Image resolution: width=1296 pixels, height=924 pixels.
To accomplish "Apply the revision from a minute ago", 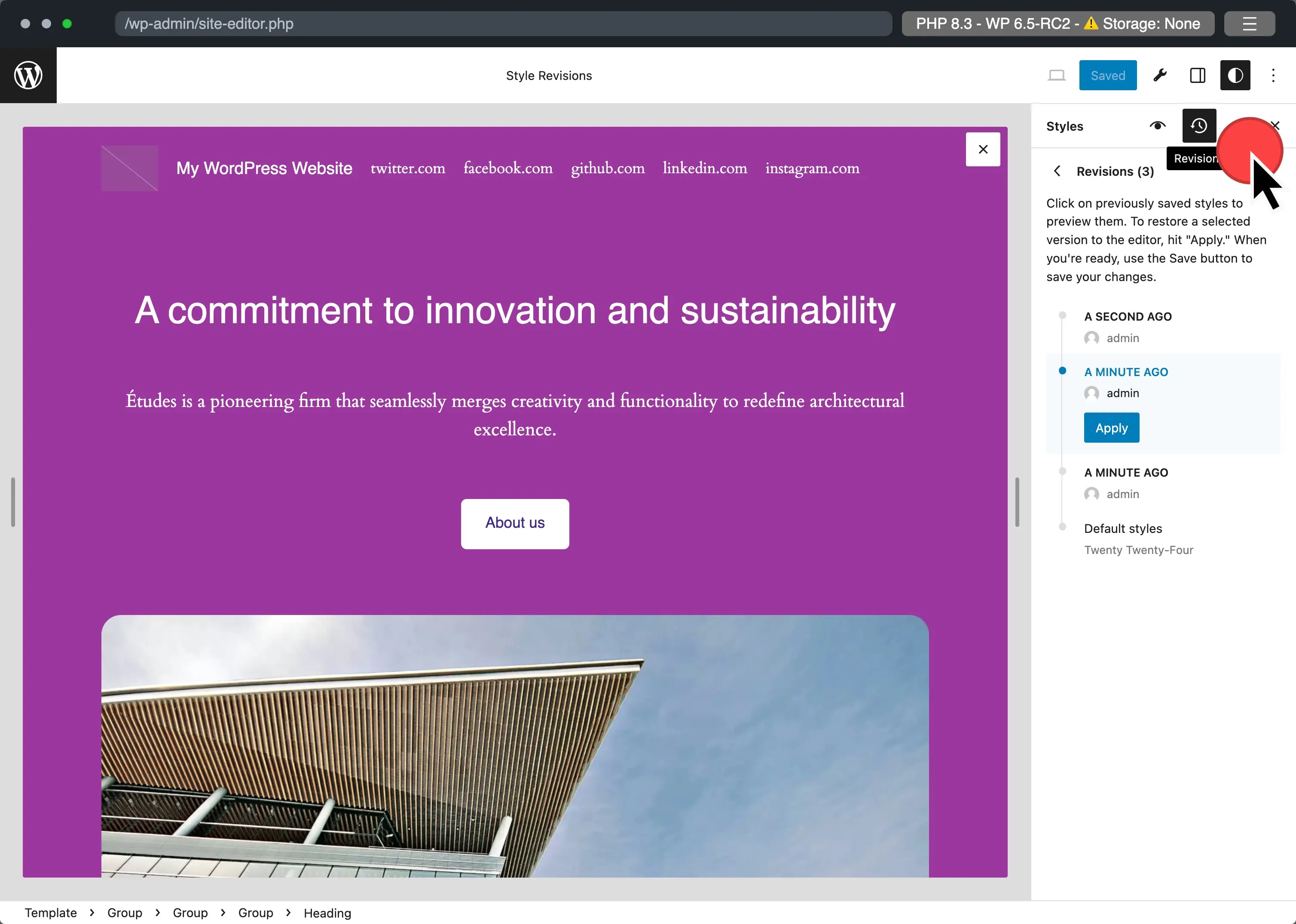I will [1112, 427].
